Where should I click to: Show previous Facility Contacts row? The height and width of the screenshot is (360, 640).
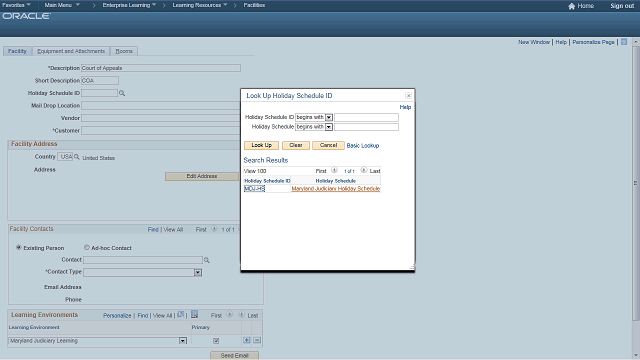(x=214, y=229)
